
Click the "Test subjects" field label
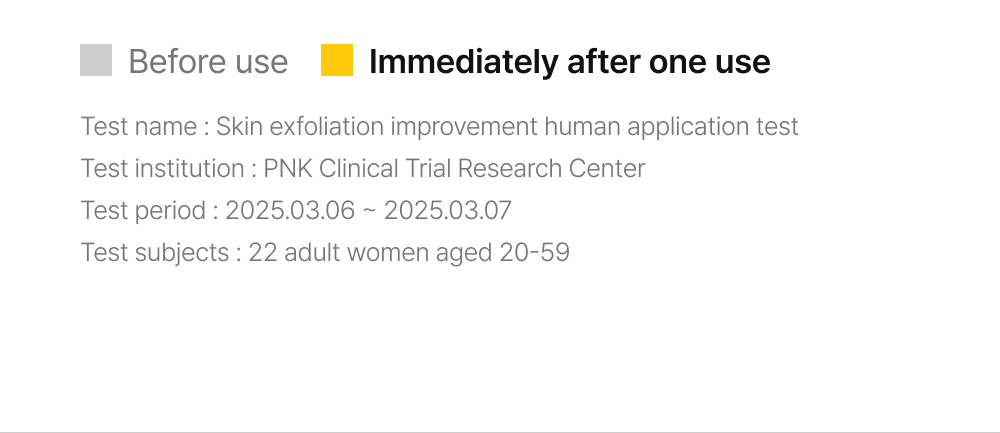point(154,252)
